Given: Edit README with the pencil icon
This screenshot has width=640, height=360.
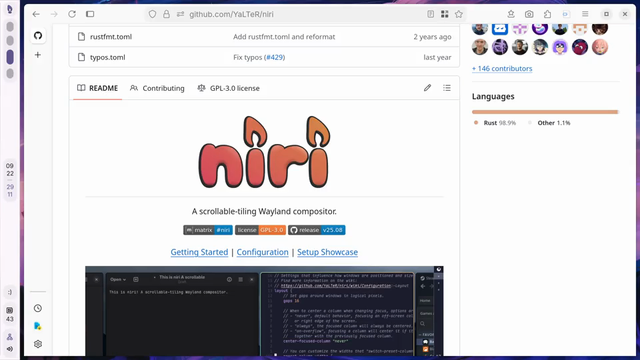Looking at the screenshot, I should (427, 88).
